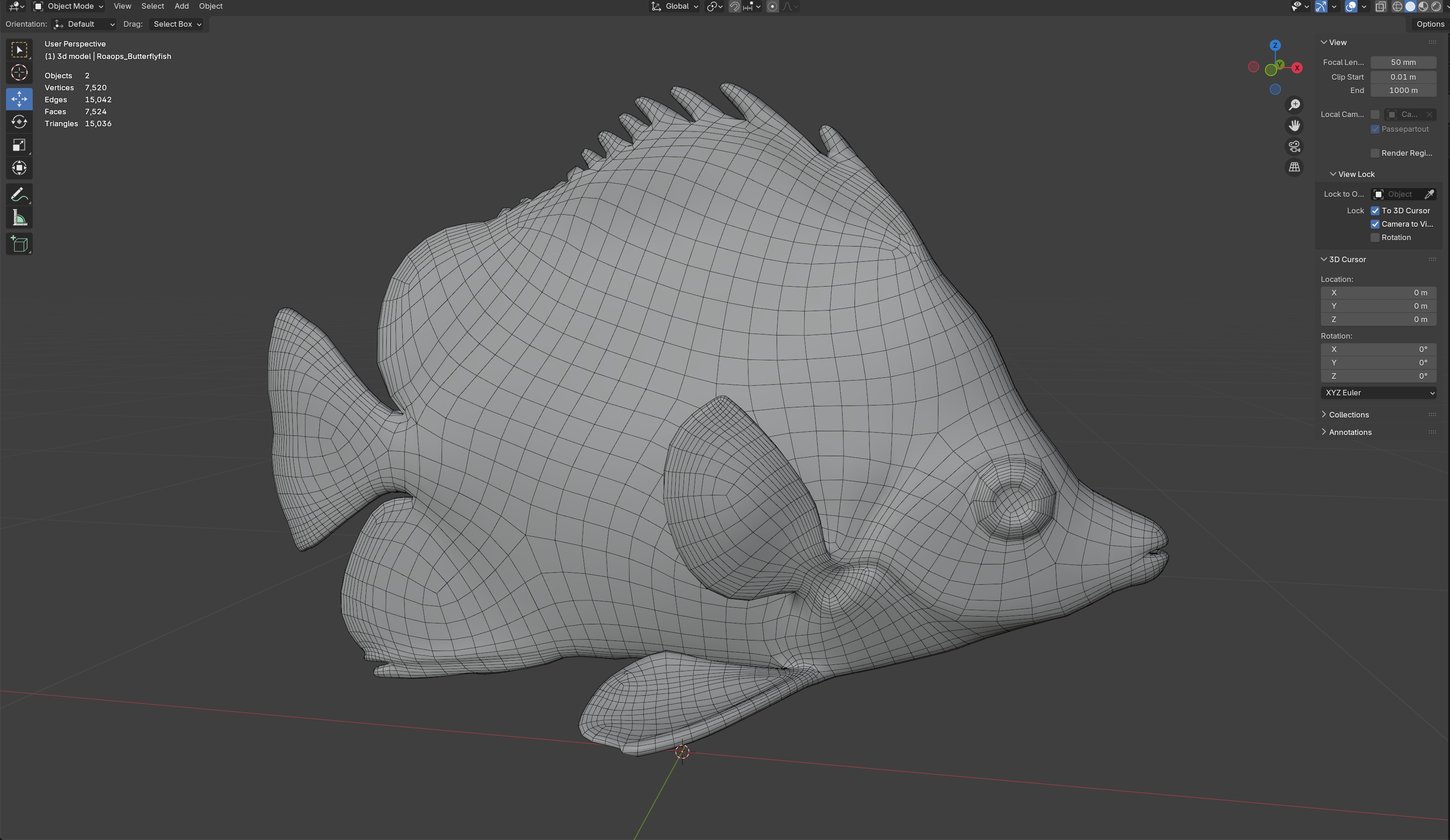Open the Select Box drag dropdown
The width and height of the screenshot is (1450, 840).
coord(177,24)
